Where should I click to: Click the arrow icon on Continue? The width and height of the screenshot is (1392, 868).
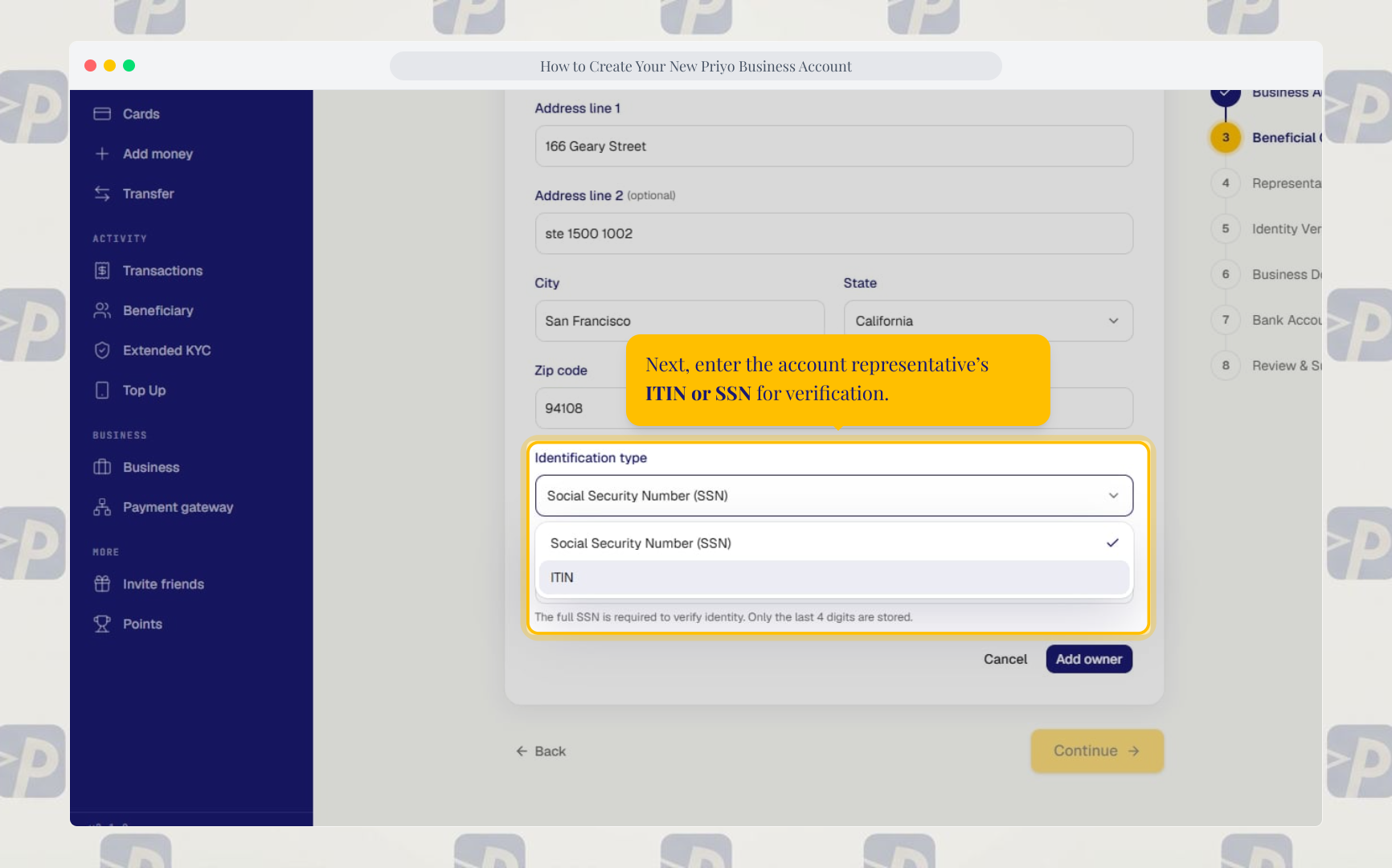pos(1134,751)
